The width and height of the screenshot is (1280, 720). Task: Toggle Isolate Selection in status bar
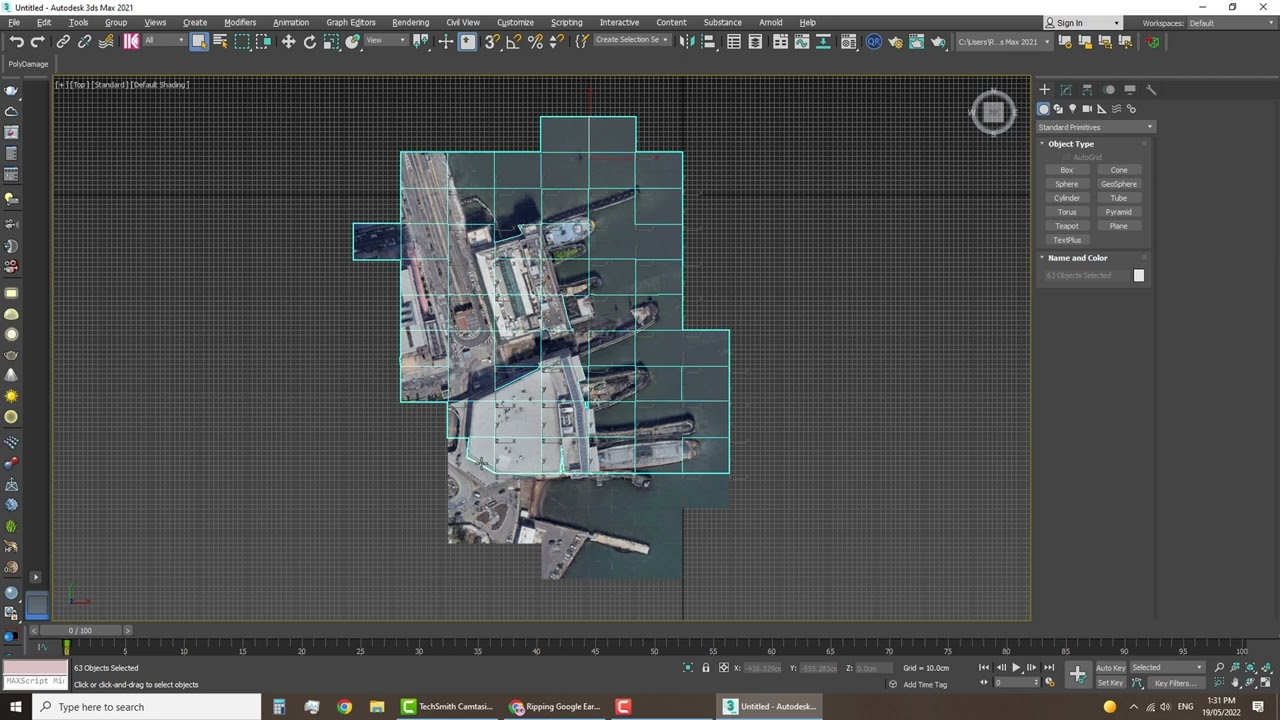[x=688, y=667]
